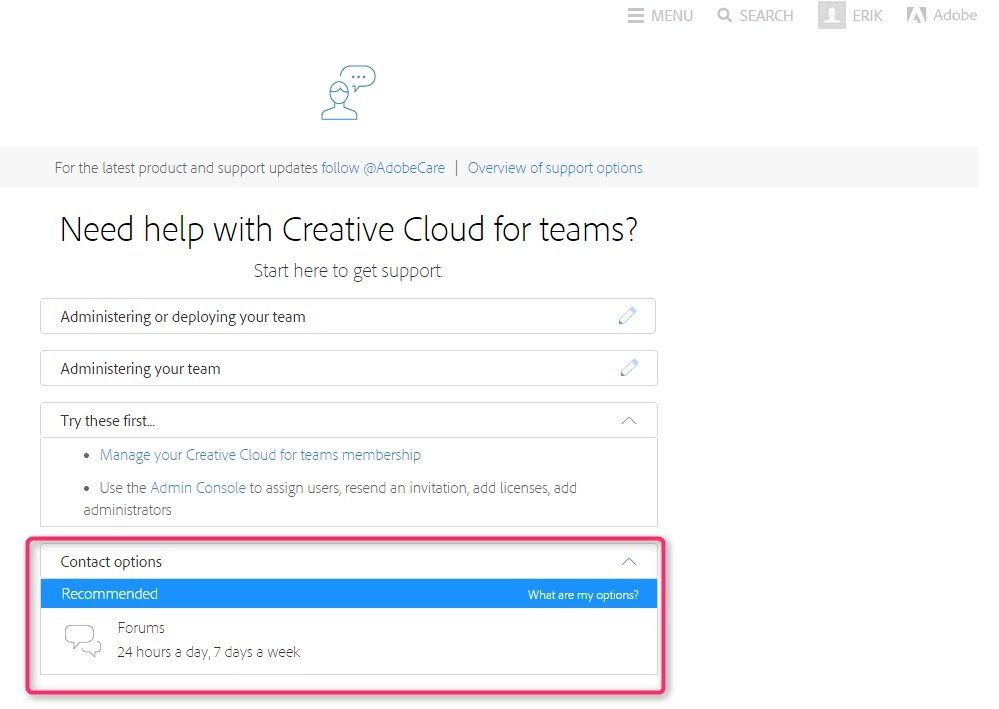
Task: Click the 'Contact options' header text
Action: [111, 562]
